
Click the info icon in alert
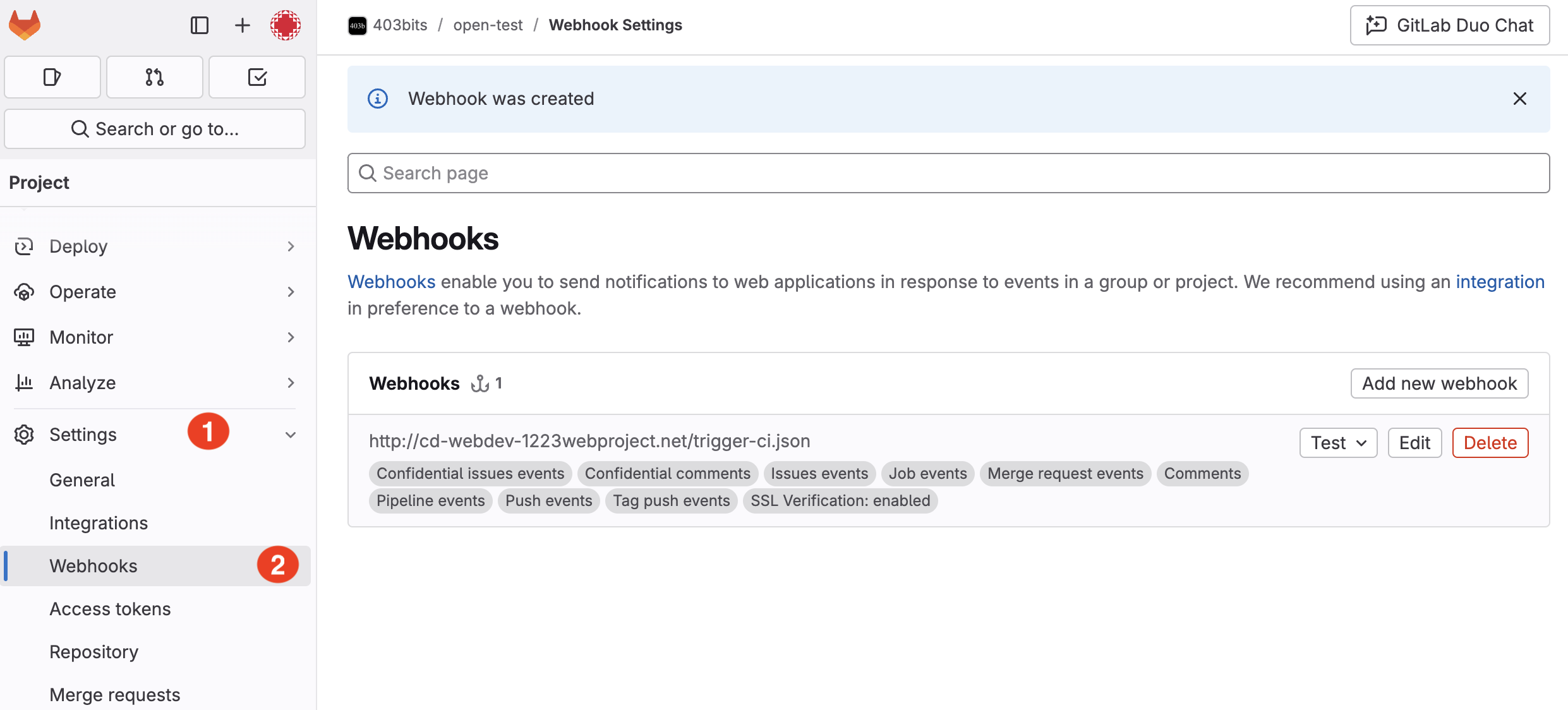tap(378, 99)
